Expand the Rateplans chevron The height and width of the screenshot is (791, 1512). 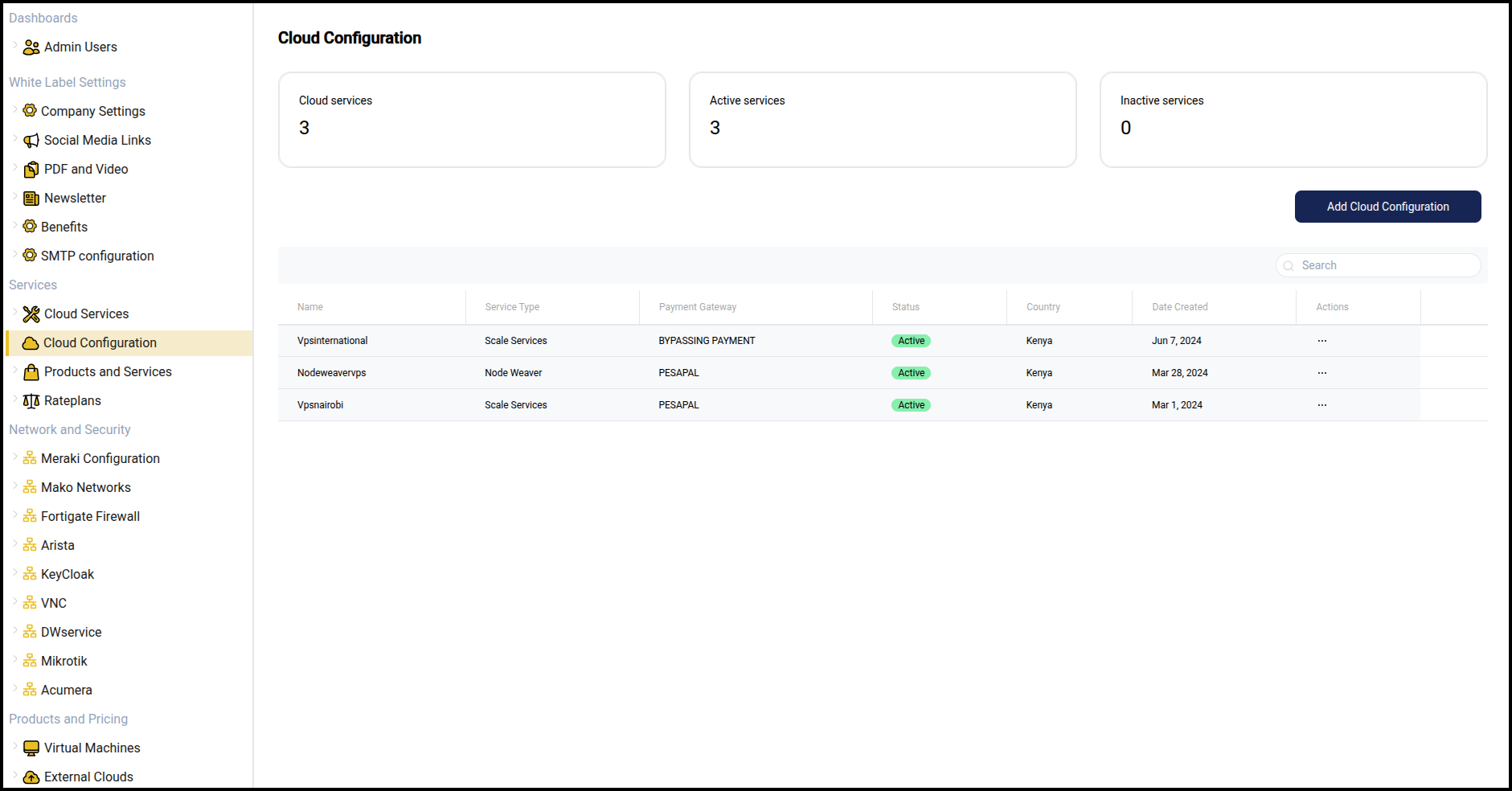coord(14,399)
